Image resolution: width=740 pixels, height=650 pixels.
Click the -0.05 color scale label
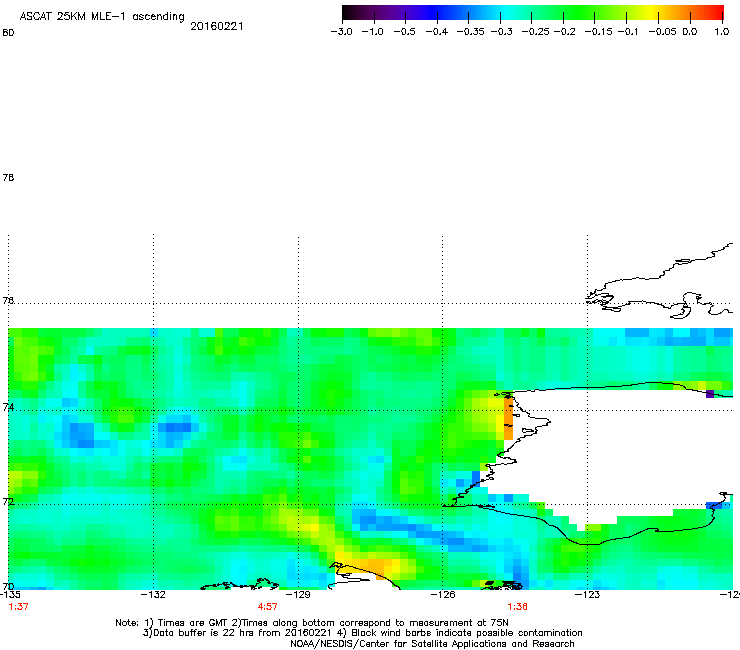click(663, 32)
